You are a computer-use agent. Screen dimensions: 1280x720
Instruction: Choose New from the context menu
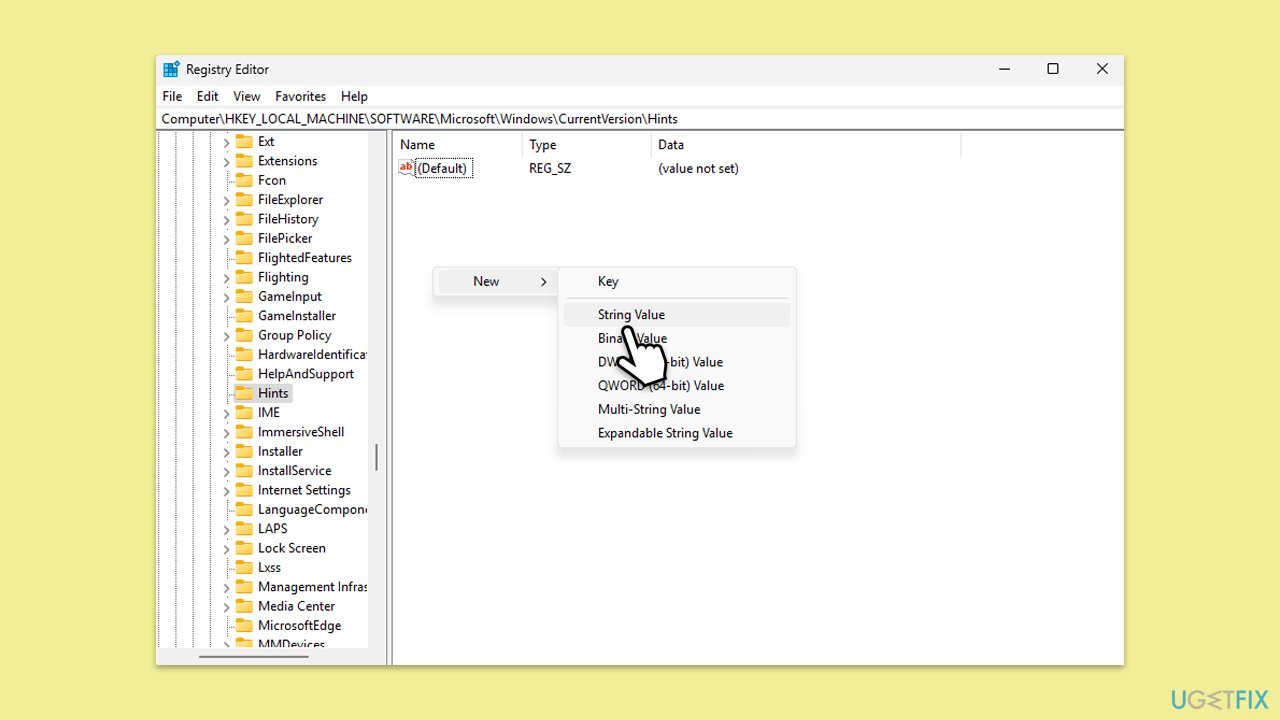click(x=494, y=281)
